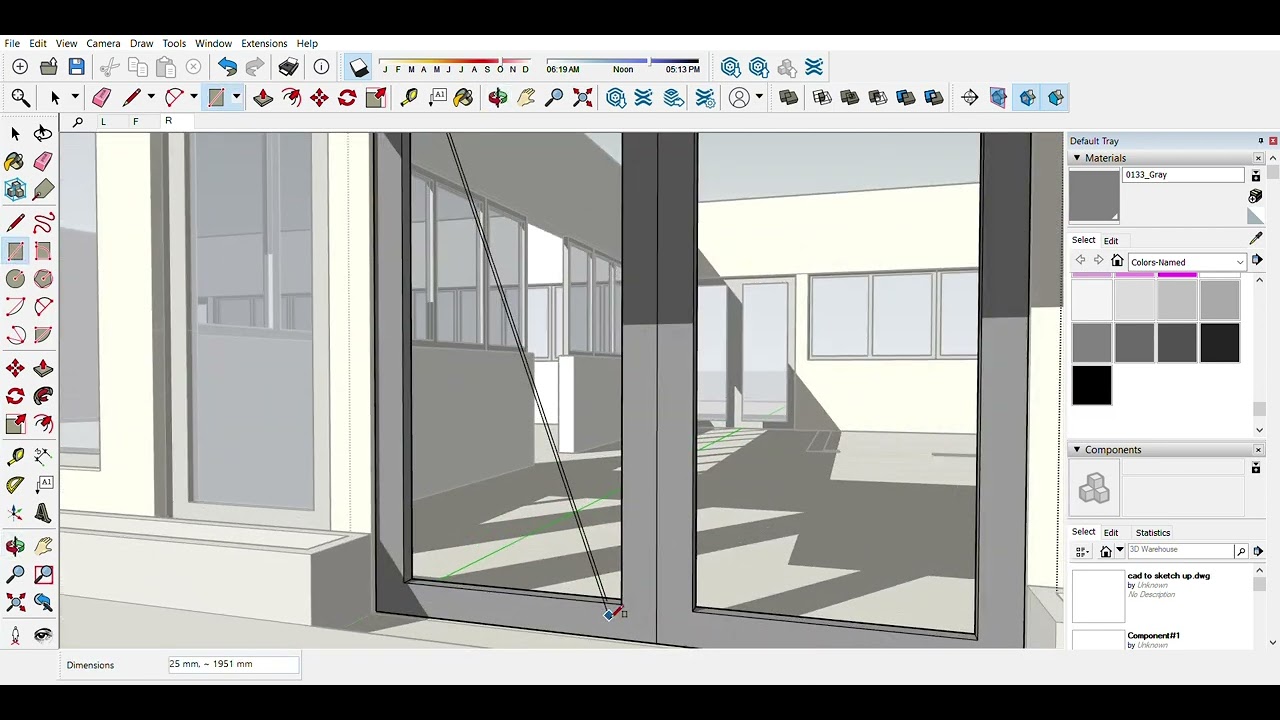This screenshot has width=1280, height=720.
Task: Select the Offset tool in left toolbar
Action: pos(44,425)
